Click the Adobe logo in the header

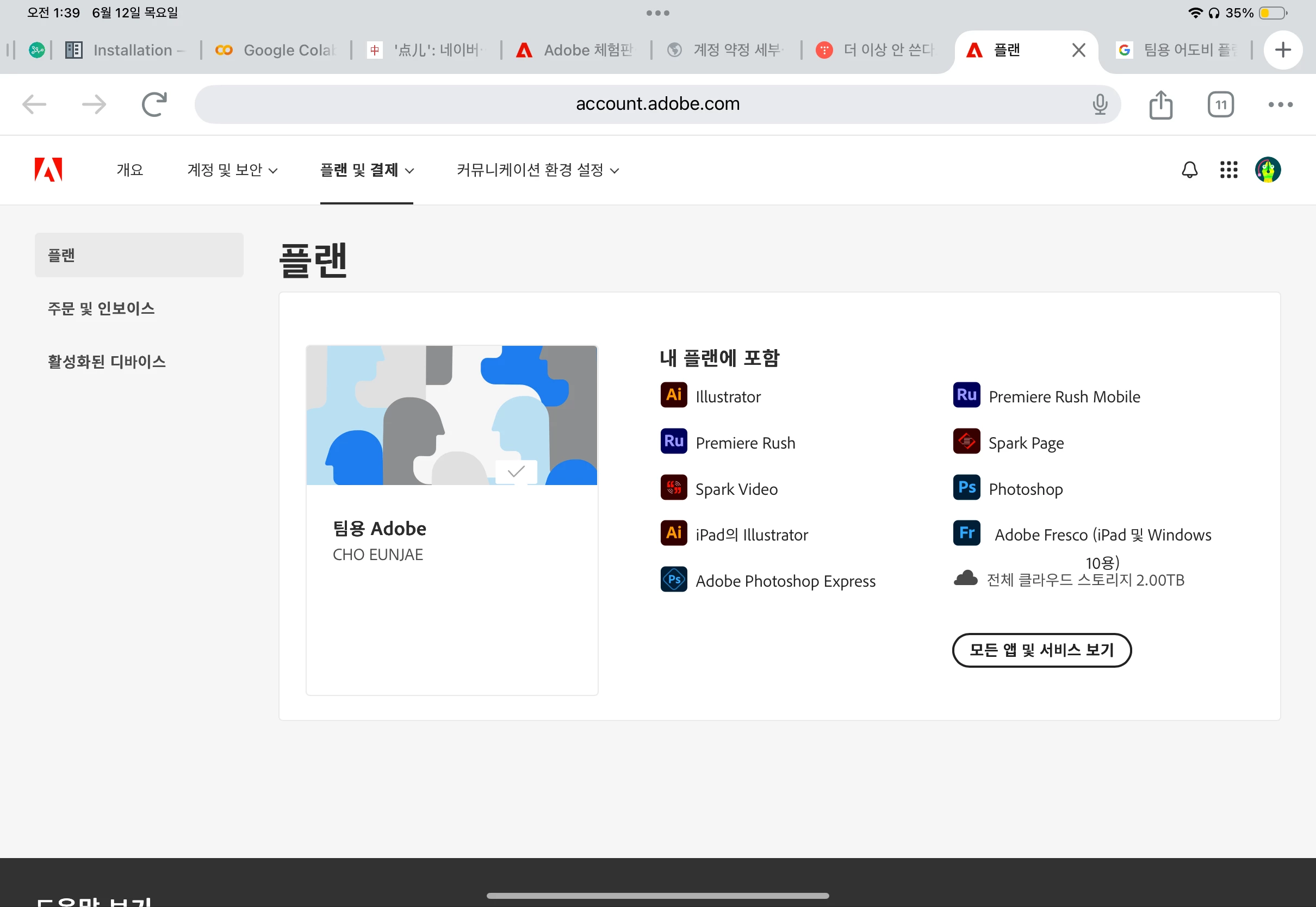point(48,169)
